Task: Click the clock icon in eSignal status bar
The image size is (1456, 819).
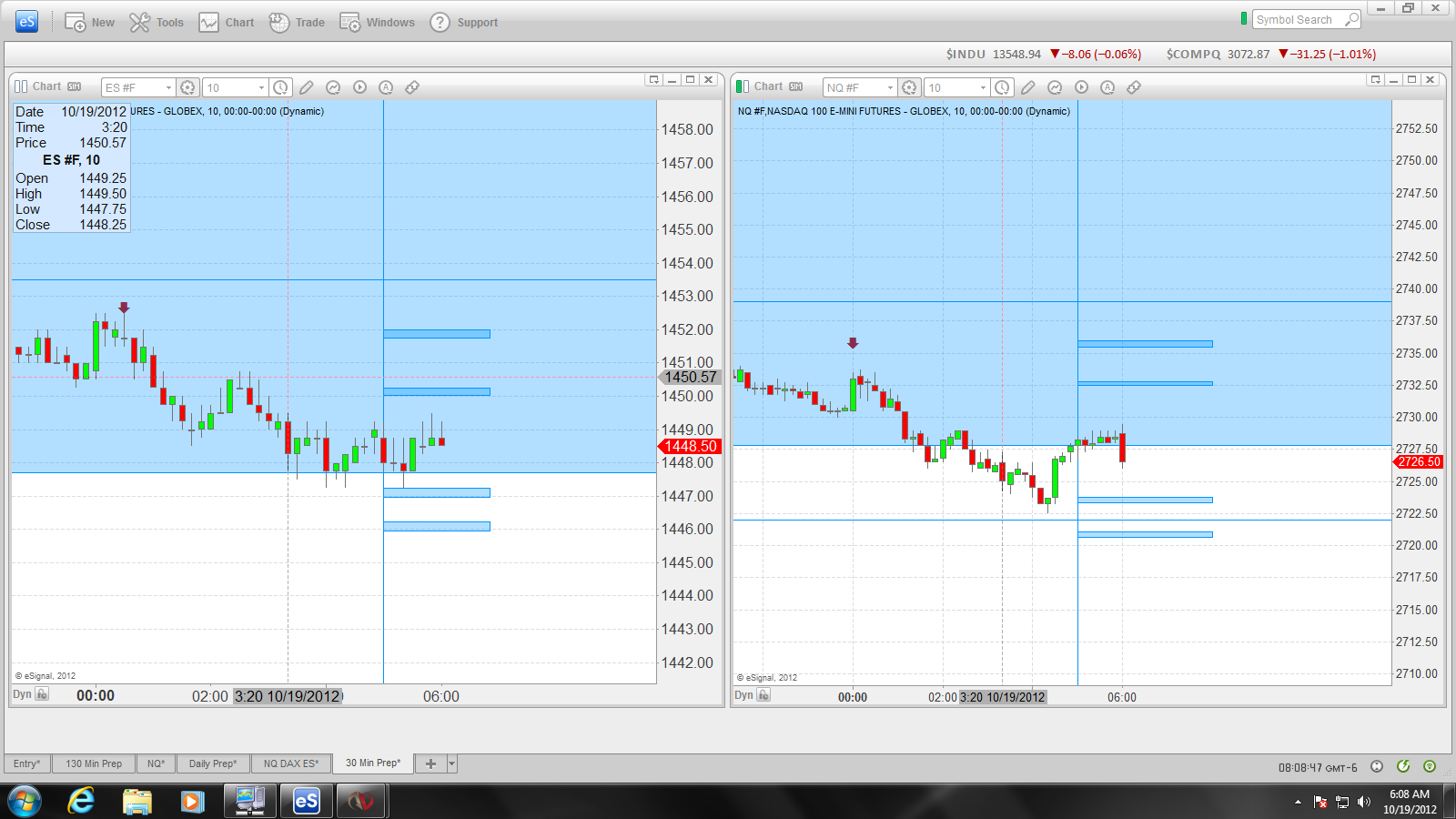Action: 1377,766
